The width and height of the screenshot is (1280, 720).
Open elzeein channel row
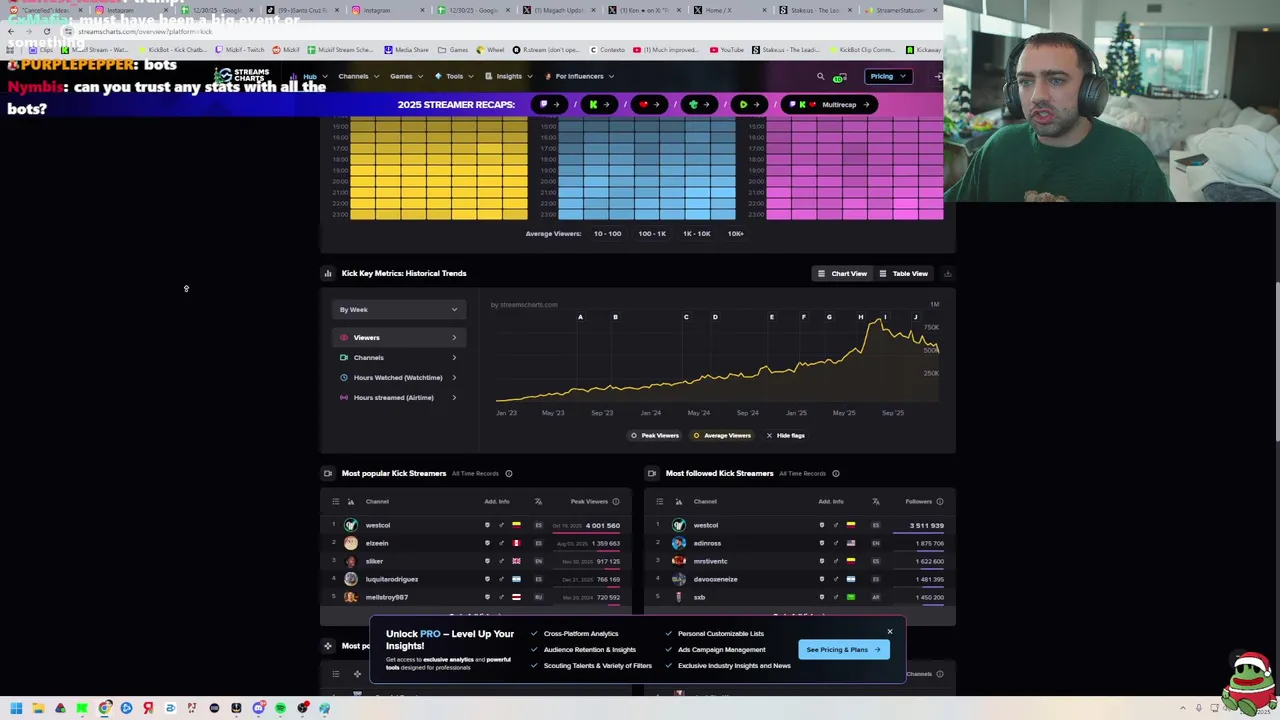coord(475,543)
